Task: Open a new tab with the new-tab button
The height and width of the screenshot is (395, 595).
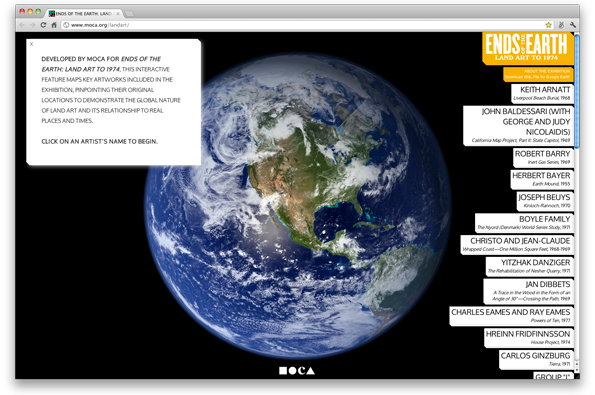Action: tap(129, 14)
